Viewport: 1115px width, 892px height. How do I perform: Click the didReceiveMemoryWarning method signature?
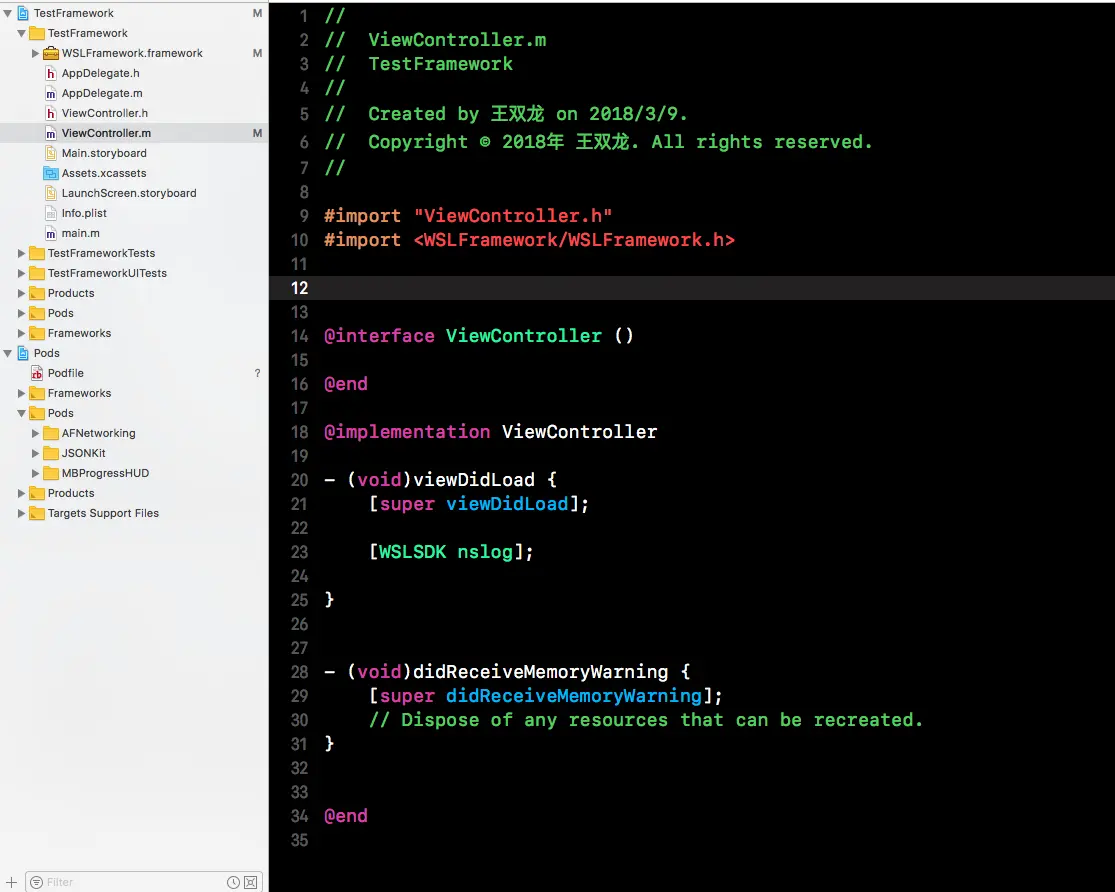507,671
